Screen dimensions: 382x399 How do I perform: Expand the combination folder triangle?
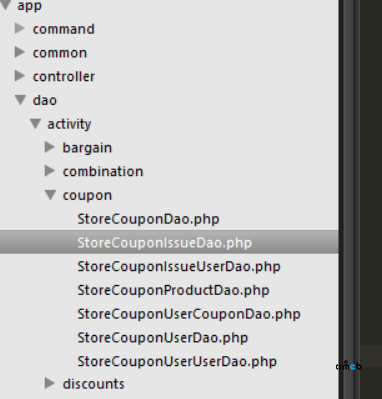click(50, 171)
